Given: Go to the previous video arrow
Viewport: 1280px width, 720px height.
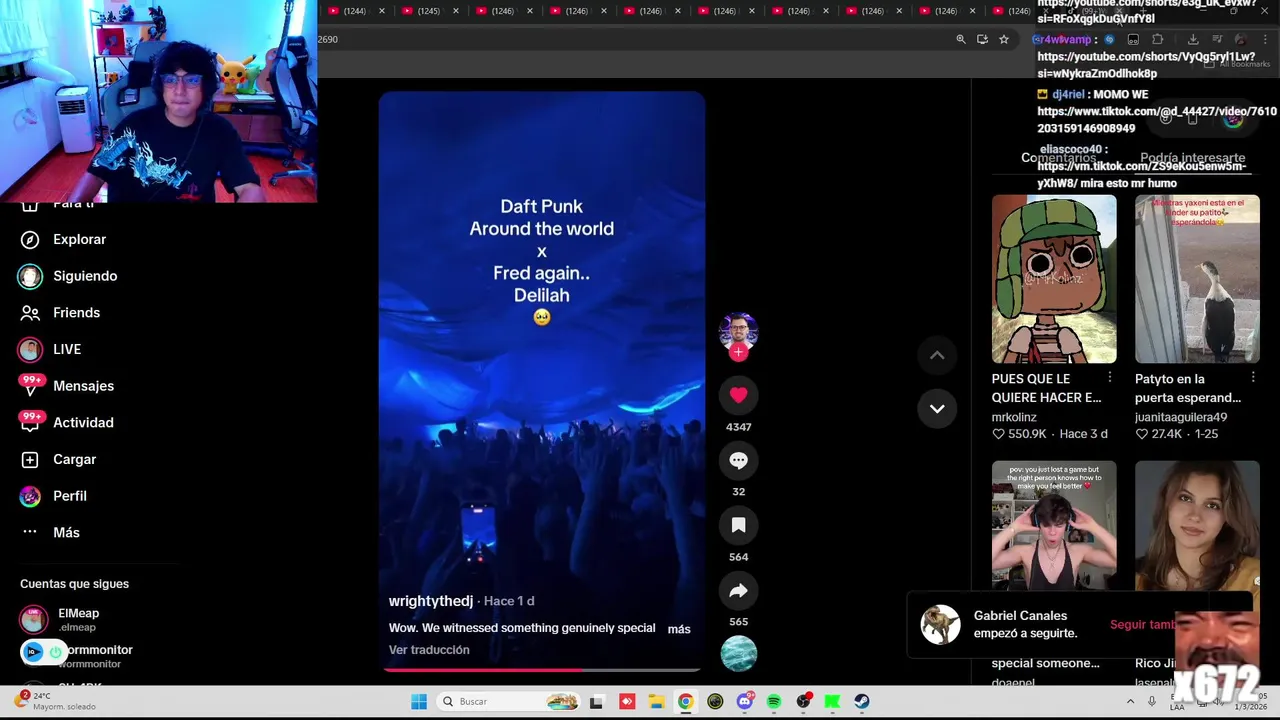Looking at the screenshot, I should click(937, 355).
